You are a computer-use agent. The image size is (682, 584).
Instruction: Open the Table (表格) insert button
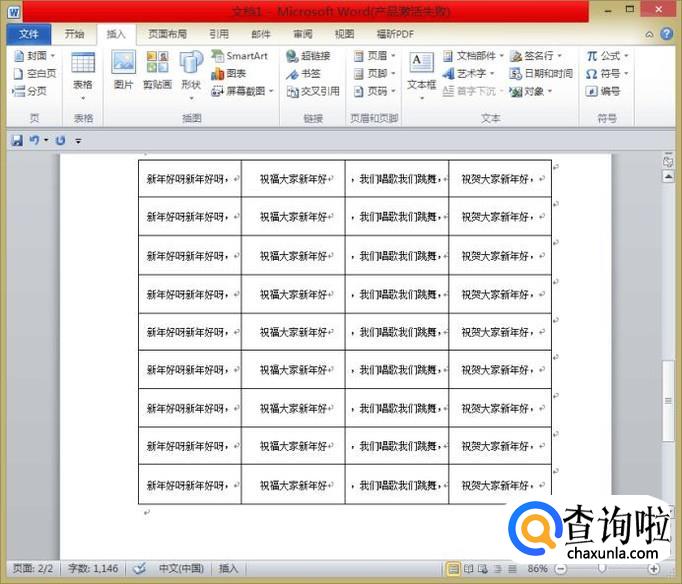click(83, 76)
